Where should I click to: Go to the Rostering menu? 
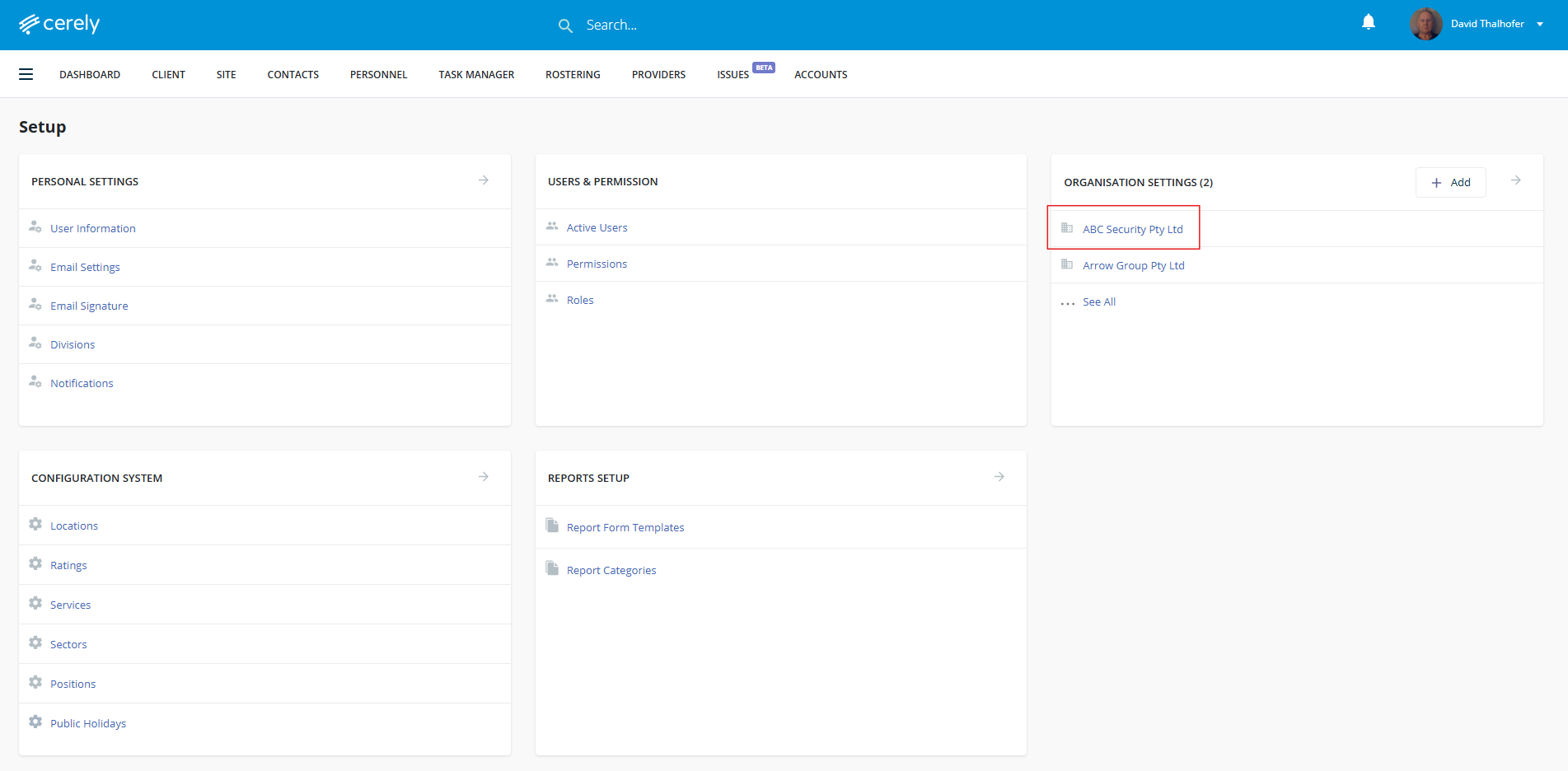coord(573,75)
